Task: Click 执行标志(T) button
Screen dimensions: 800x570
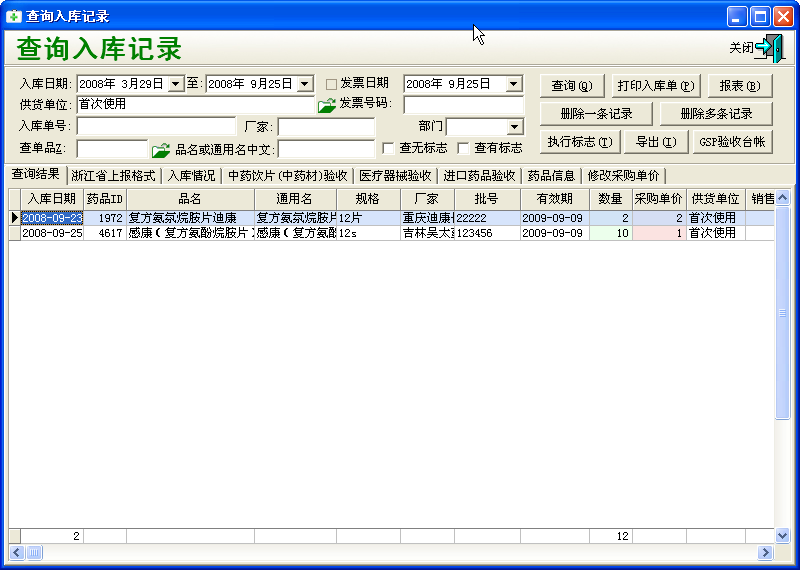Action: (x=580, y=142)
